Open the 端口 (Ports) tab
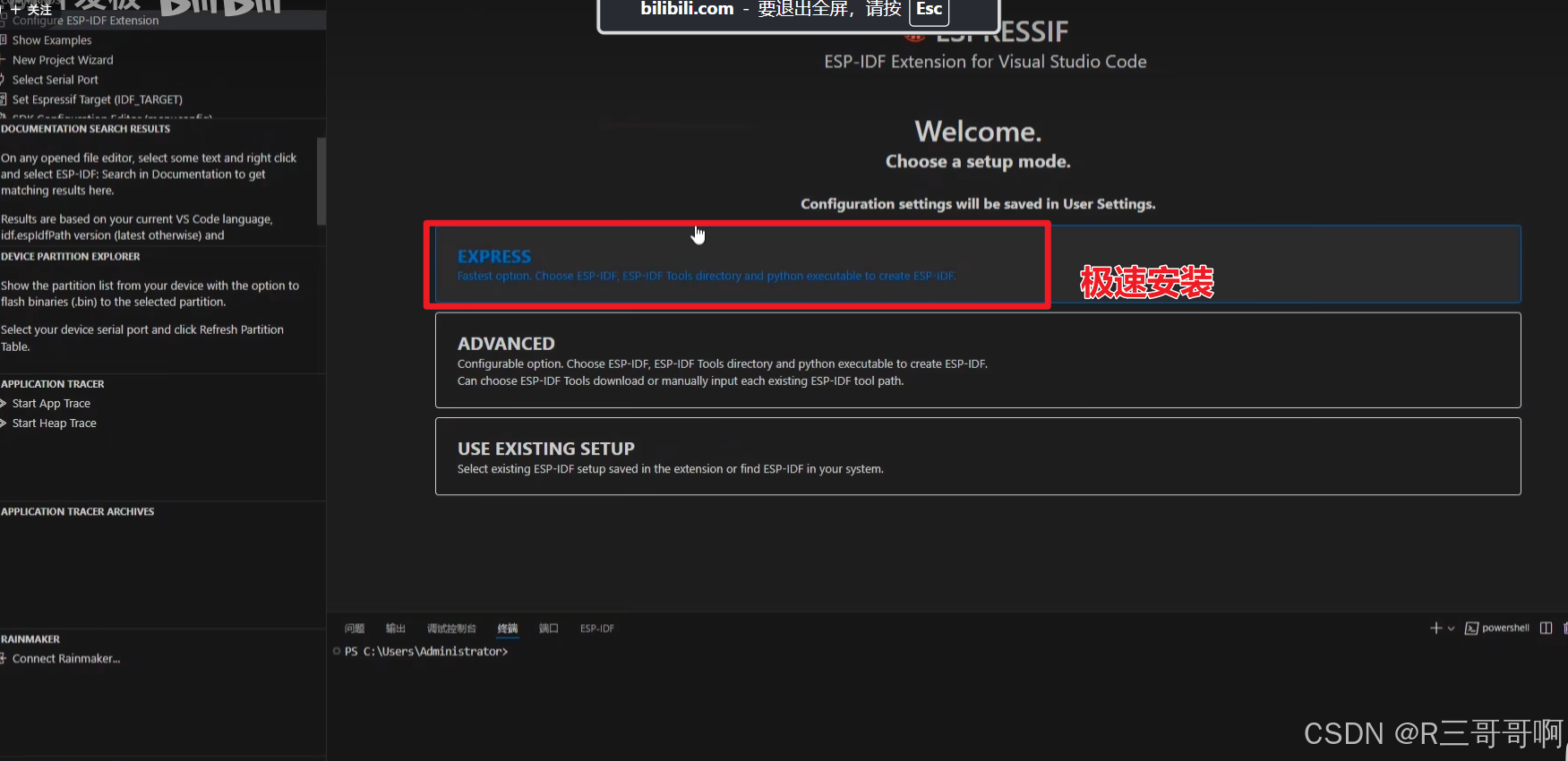 click(x=549, y=628)
